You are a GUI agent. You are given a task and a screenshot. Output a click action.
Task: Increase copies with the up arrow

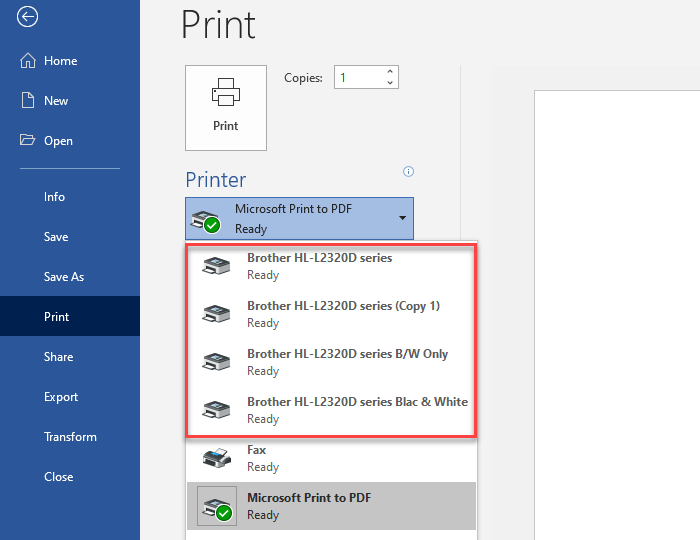[x=390, y=71]
